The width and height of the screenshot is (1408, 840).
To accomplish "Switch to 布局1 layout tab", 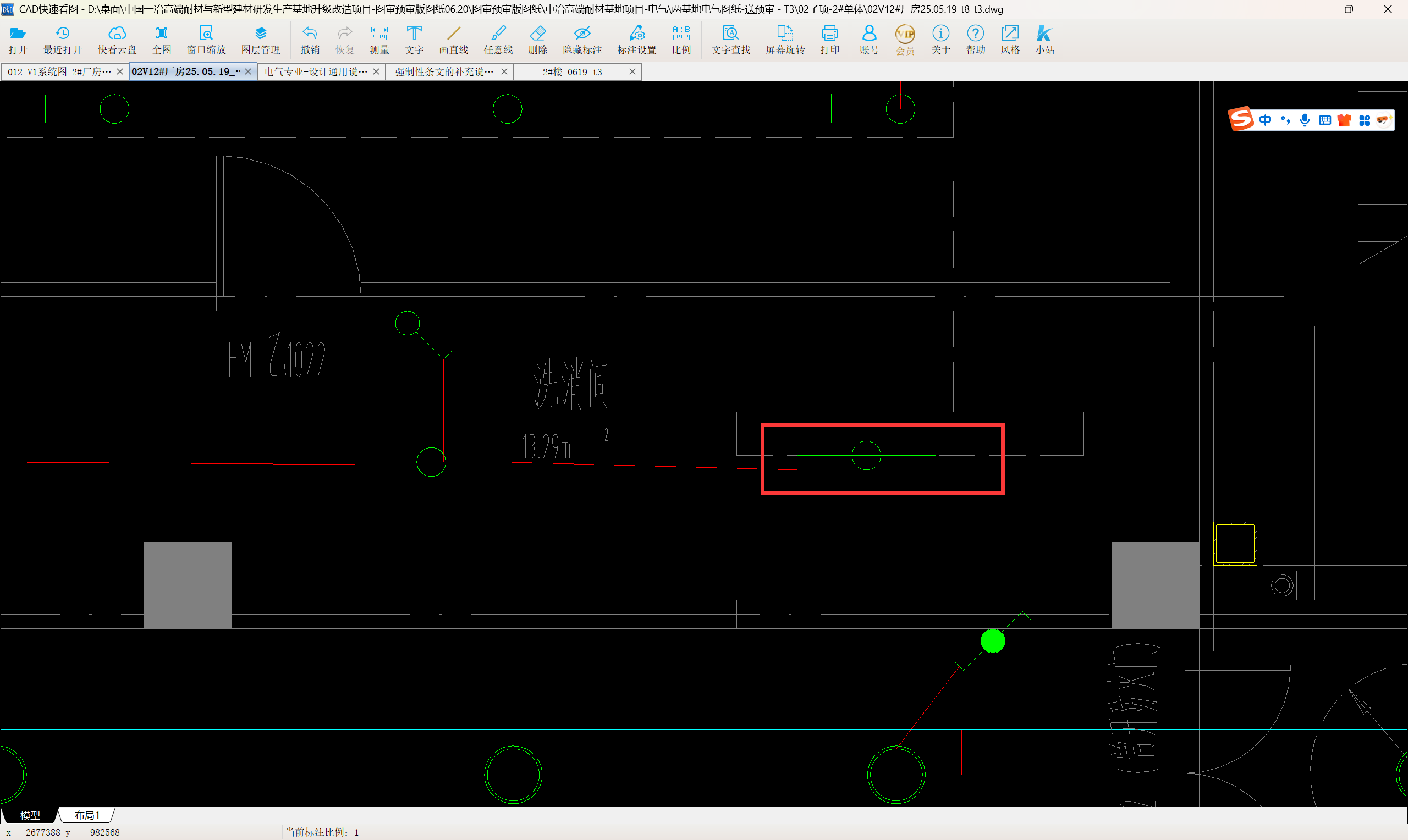I will [x=86, y=815].
